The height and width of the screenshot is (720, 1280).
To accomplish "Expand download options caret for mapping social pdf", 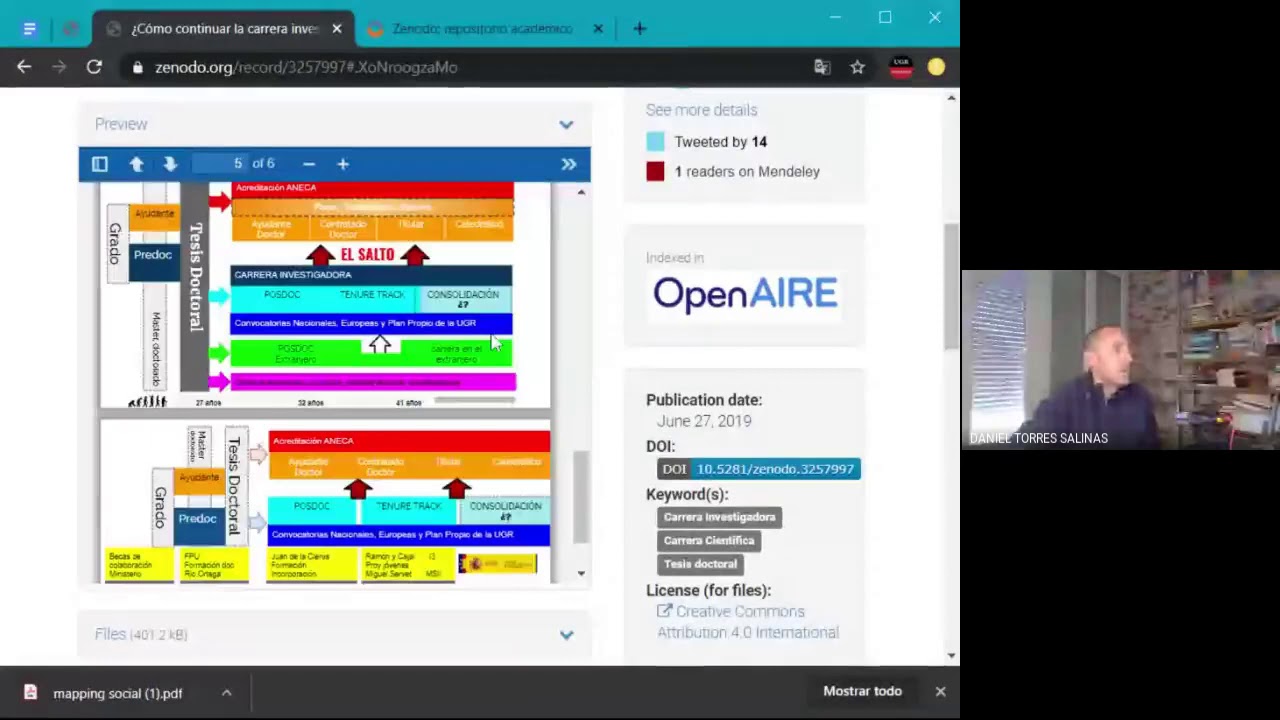I will click(227, 692).
